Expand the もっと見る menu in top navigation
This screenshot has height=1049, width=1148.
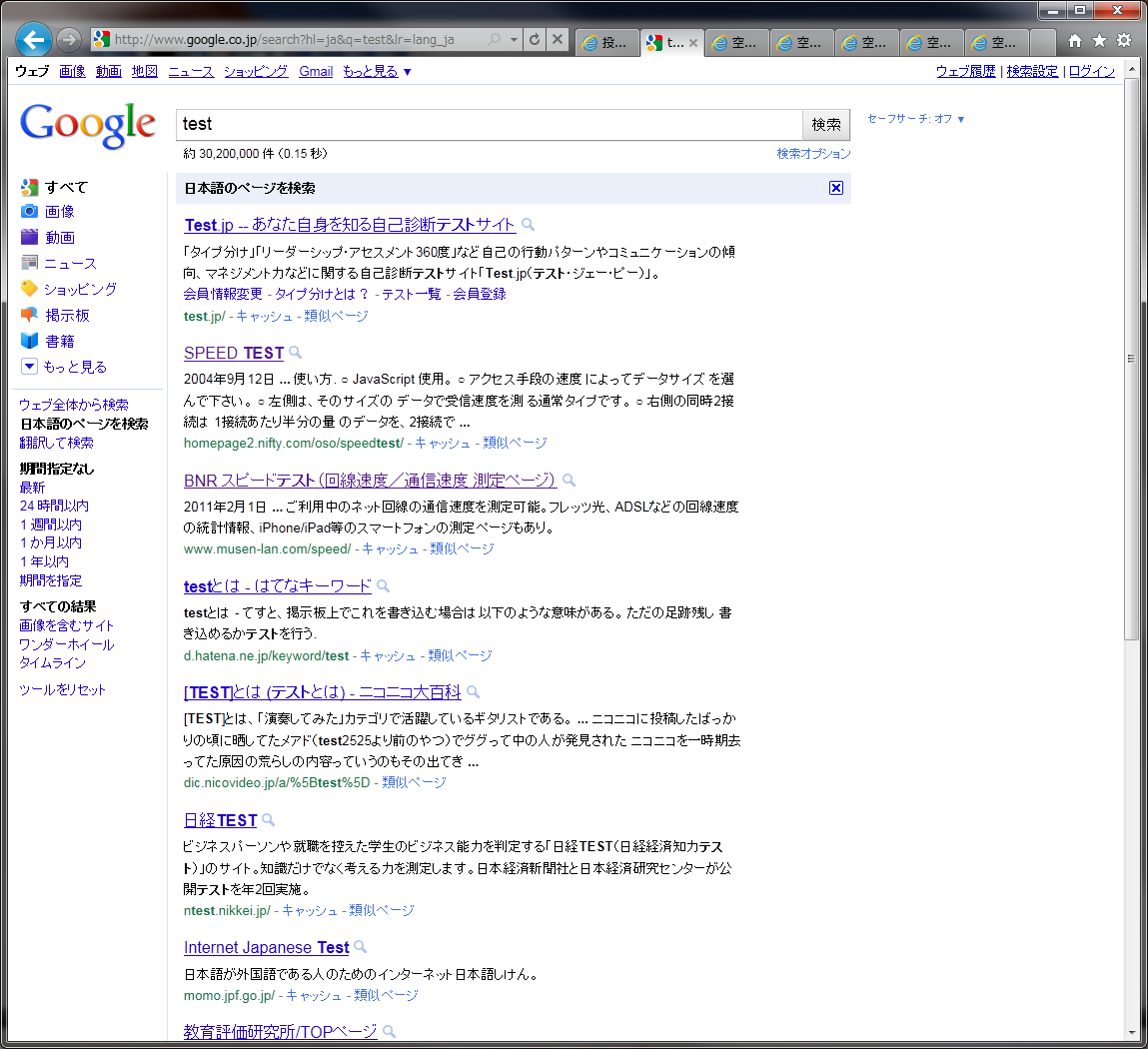pos(377,72)
